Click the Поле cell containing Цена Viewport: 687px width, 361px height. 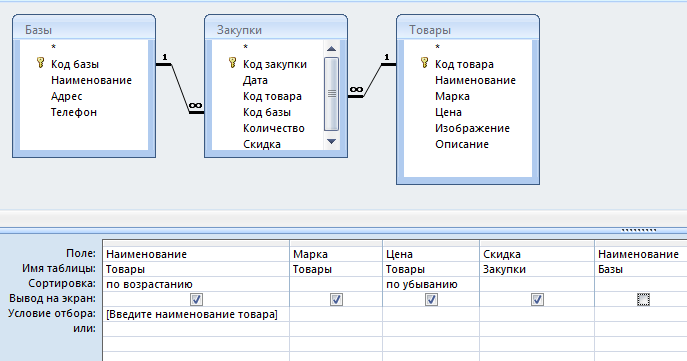tap(431, 254)
